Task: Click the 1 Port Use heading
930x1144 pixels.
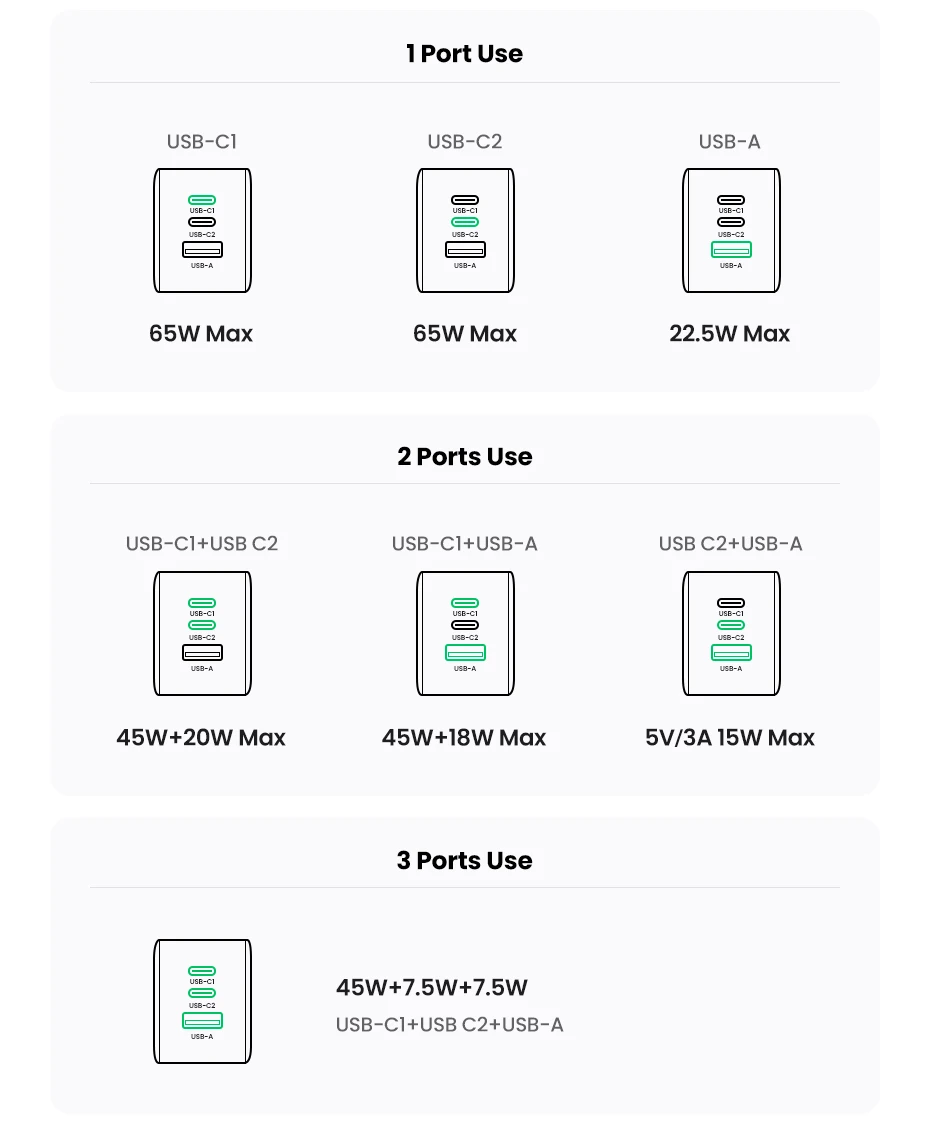Action: point(464,54)
